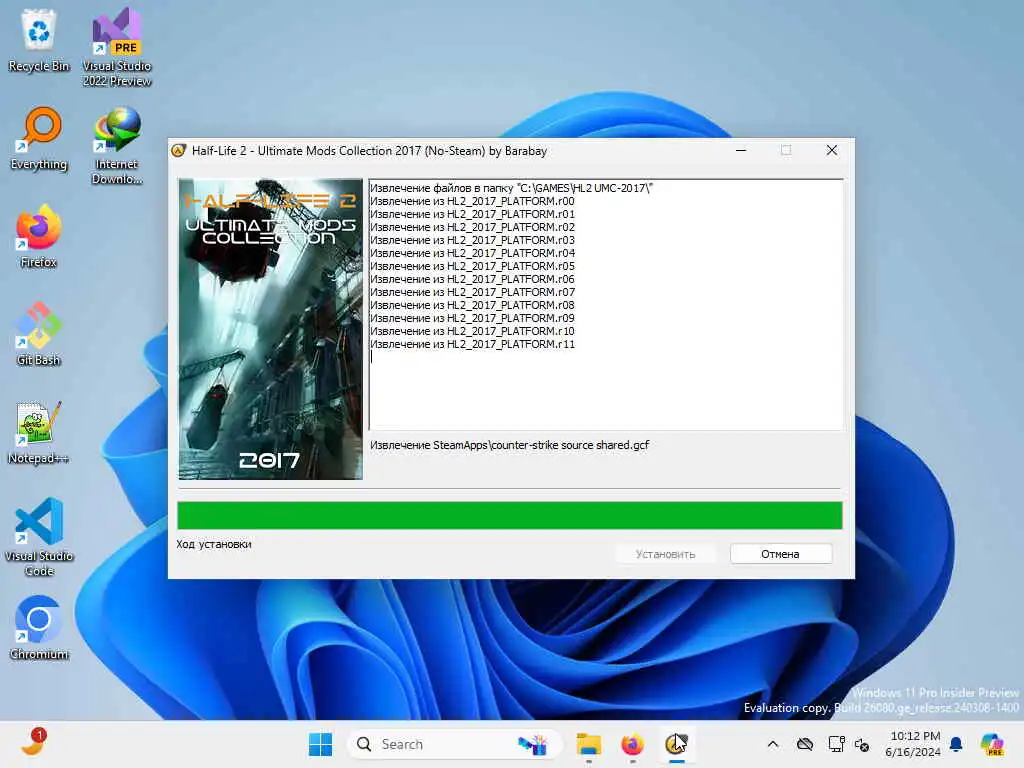Click the 'counter-strike source shared.gcf' status text
Screen dimensions: 1024x768
click(509, 445)
